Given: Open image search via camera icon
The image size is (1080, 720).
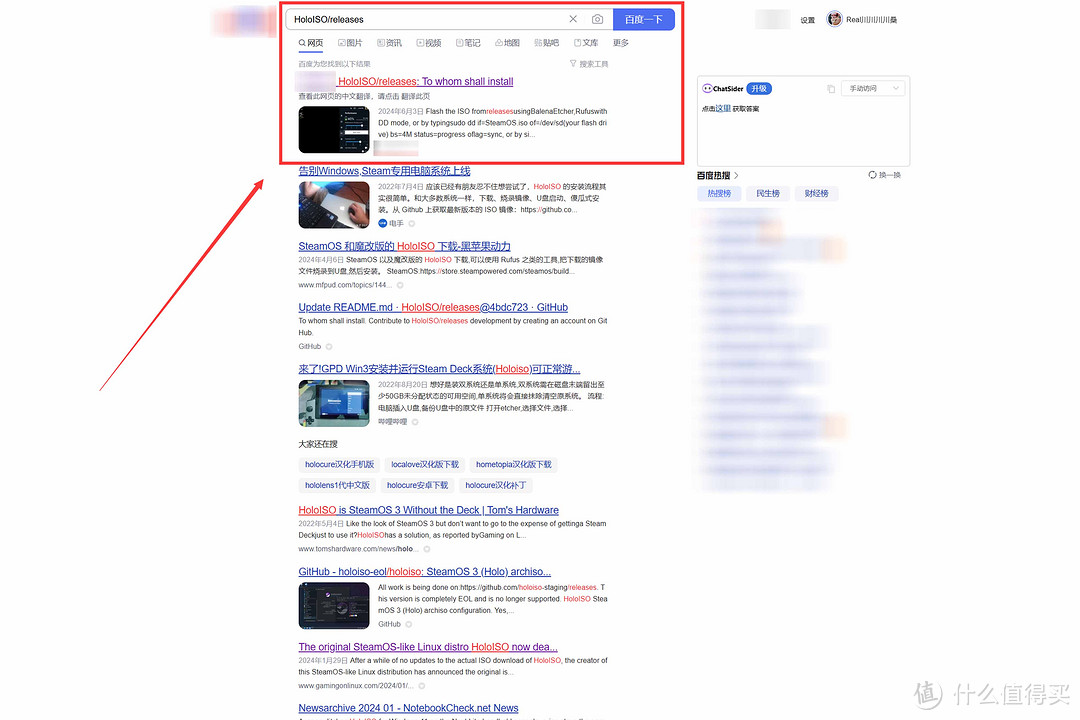Looking at the screenshot, I should [x=597, y=19].
